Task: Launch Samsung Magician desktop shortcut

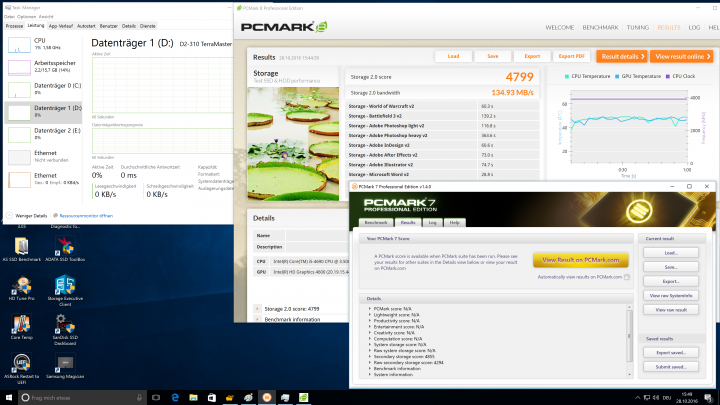Action: point(65,366)
